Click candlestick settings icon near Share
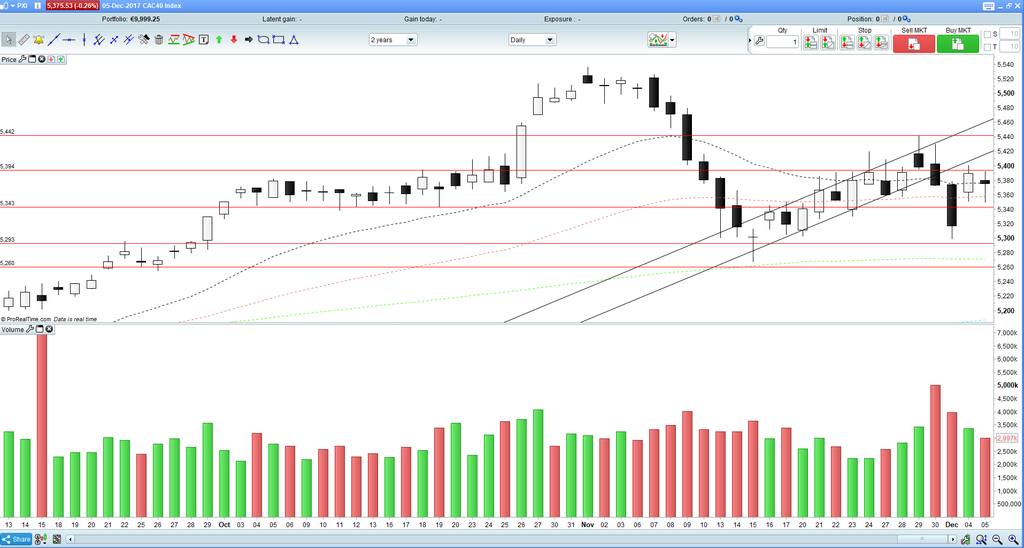1024x548 pixels. [40, 540]
